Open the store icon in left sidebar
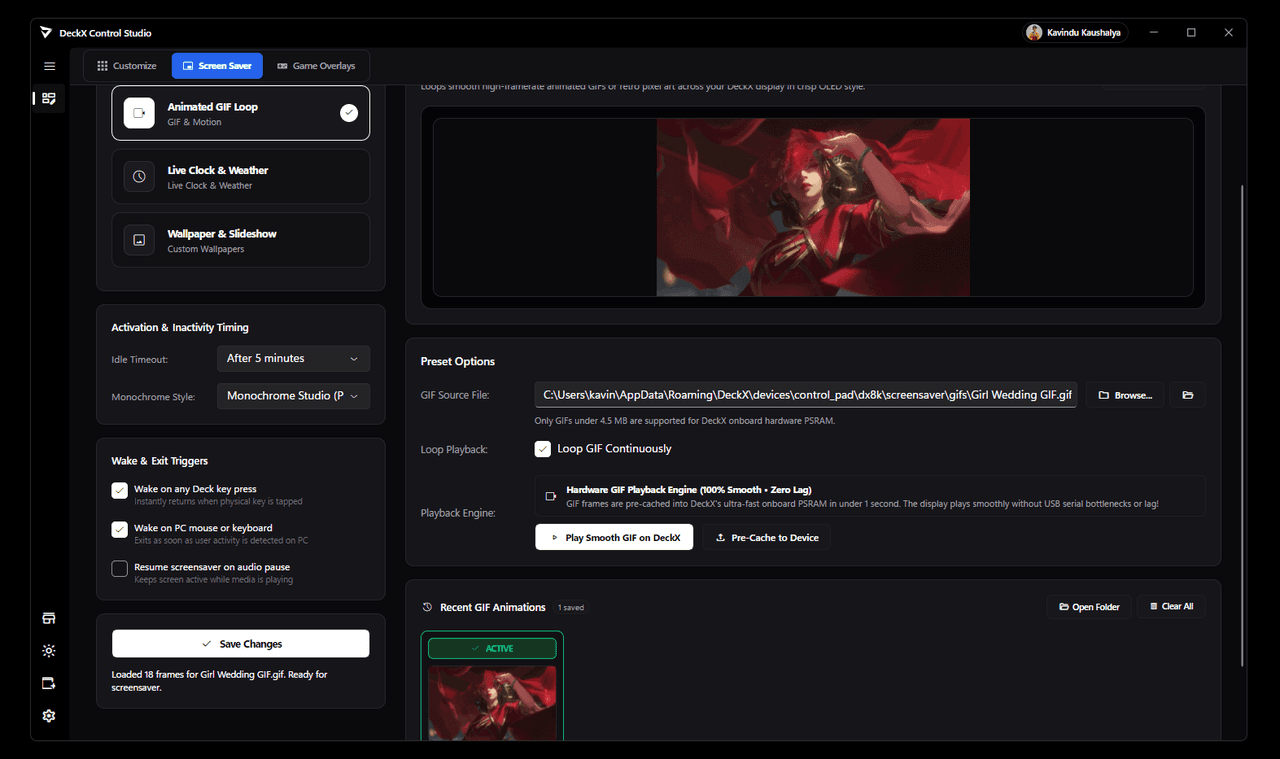This screenshot has height=759, width=1280. tap(49, 618)
